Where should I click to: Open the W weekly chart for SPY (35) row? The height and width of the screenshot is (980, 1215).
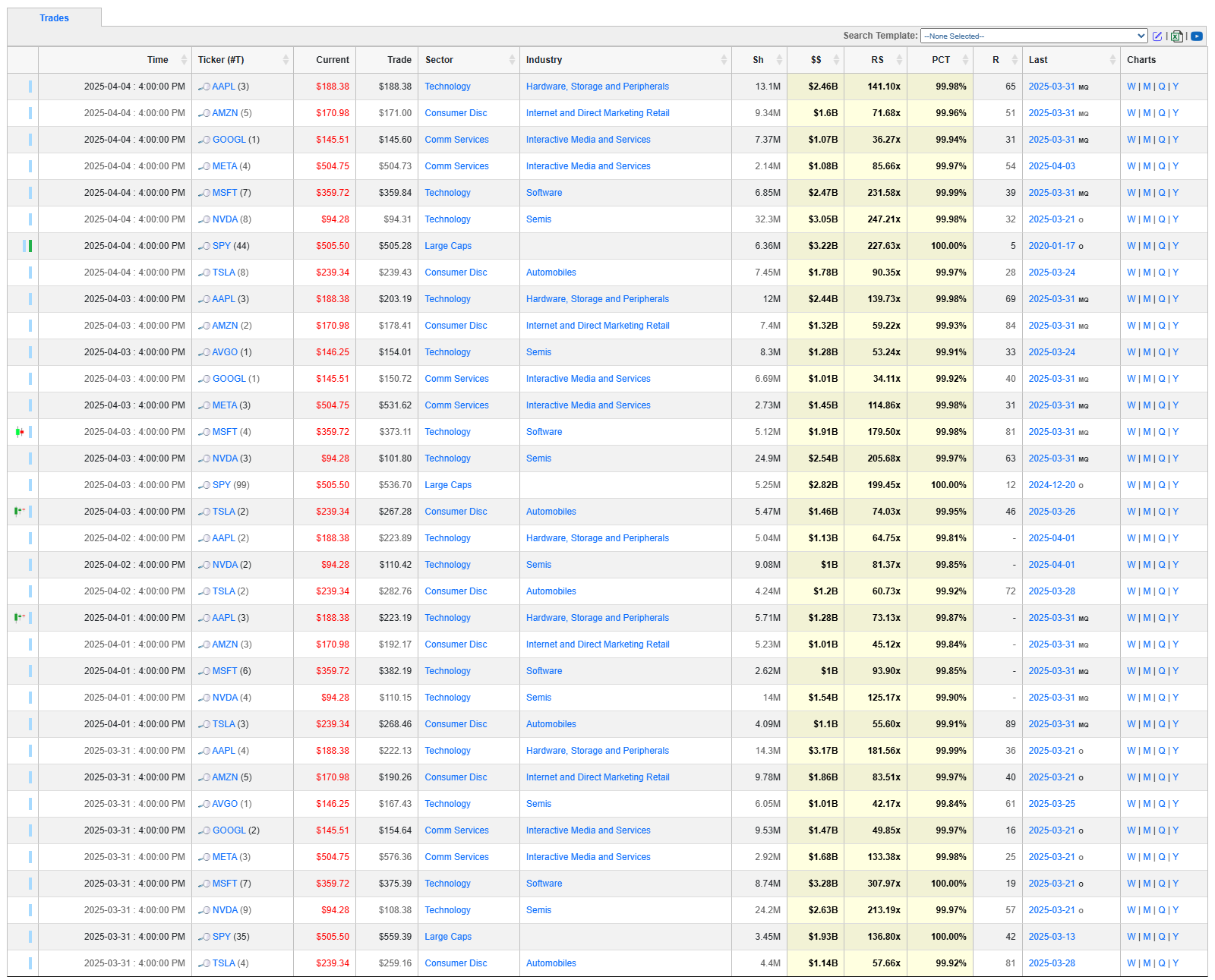click(x=1131, y=937)
